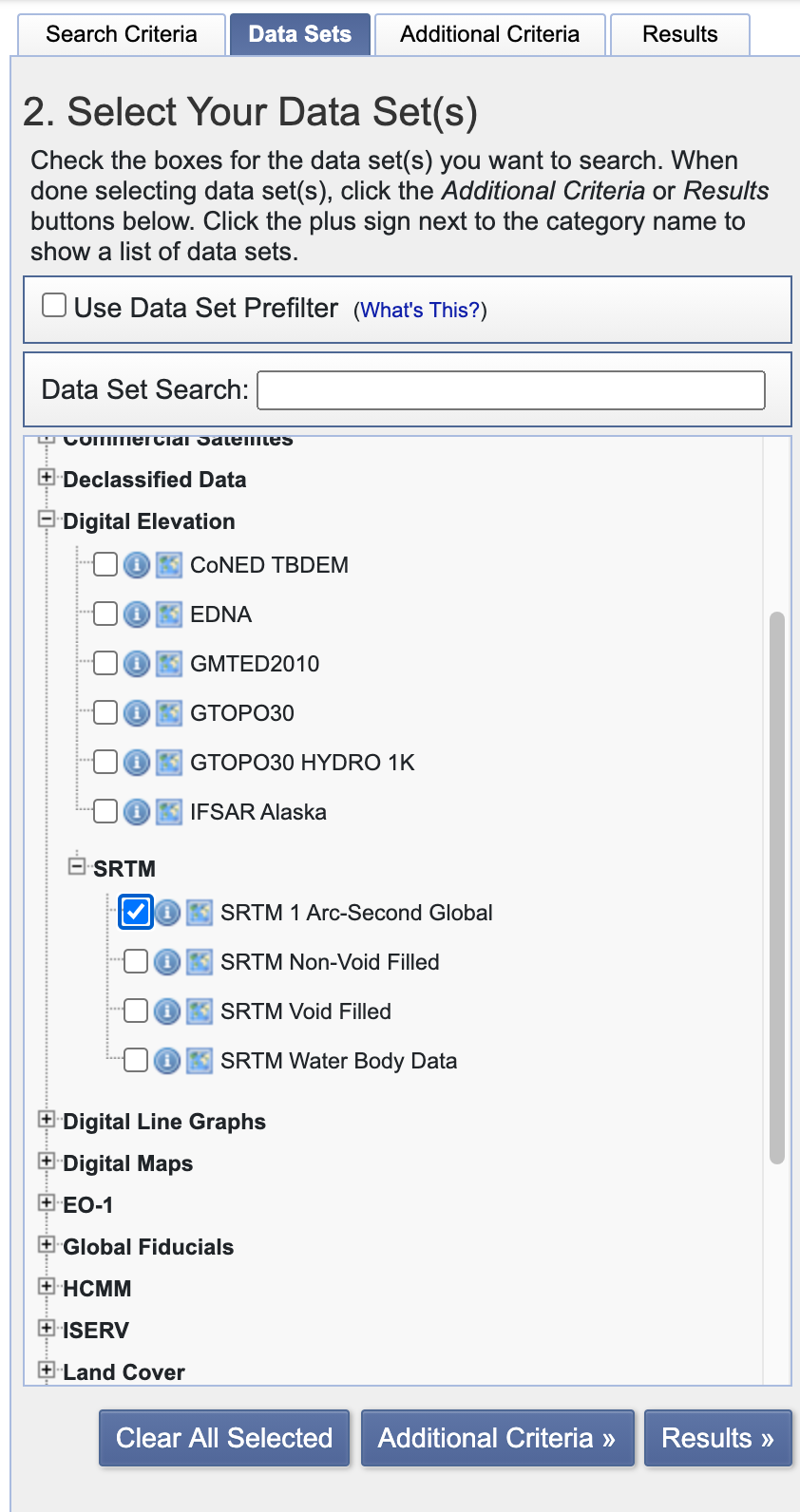800x1512 pixels.
Task: Open the Results tab at top
Action: point(679,34)
